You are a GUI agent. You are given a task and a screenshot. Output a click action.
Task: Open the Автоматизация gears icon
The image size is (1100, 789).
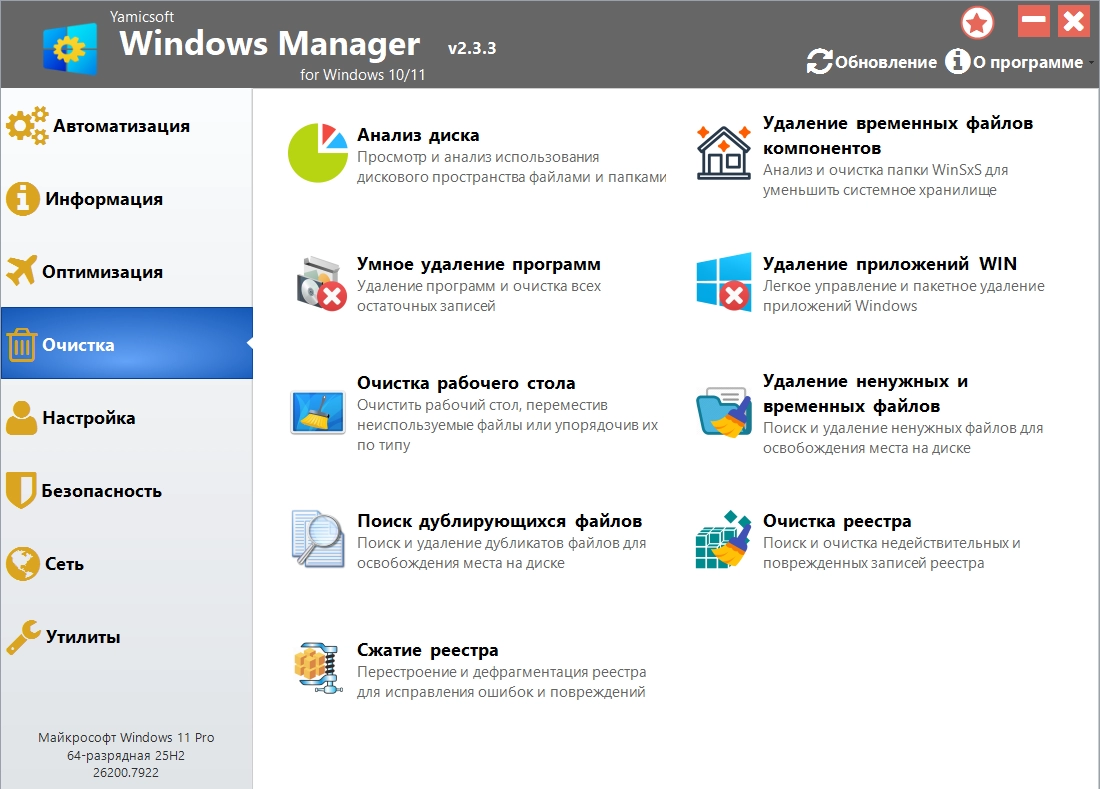click(27, 126)
